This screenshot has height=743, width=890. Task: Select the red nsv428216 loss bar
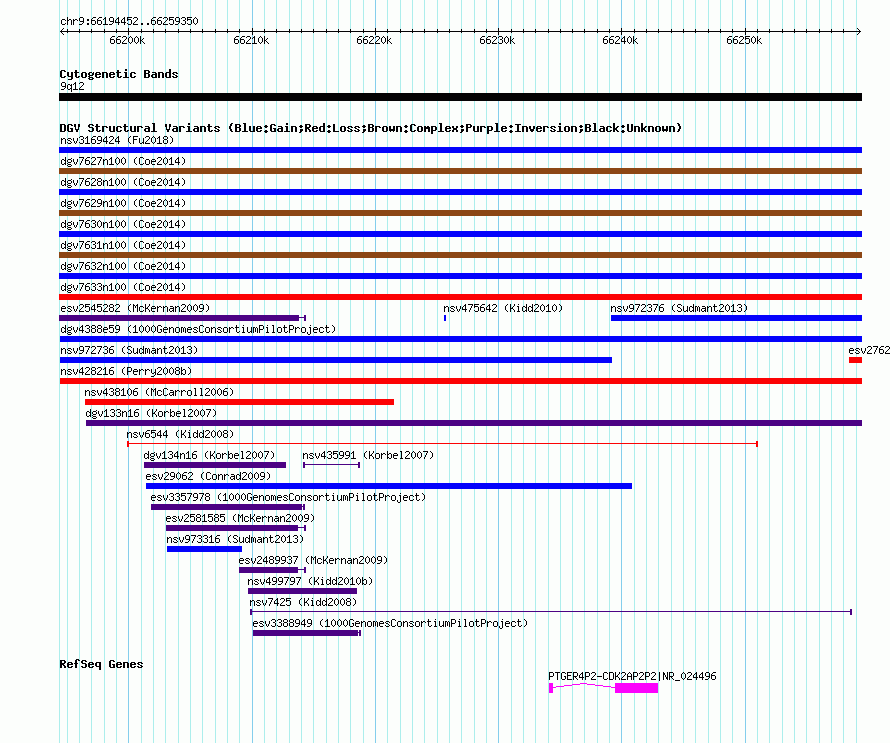coord(460,381)
